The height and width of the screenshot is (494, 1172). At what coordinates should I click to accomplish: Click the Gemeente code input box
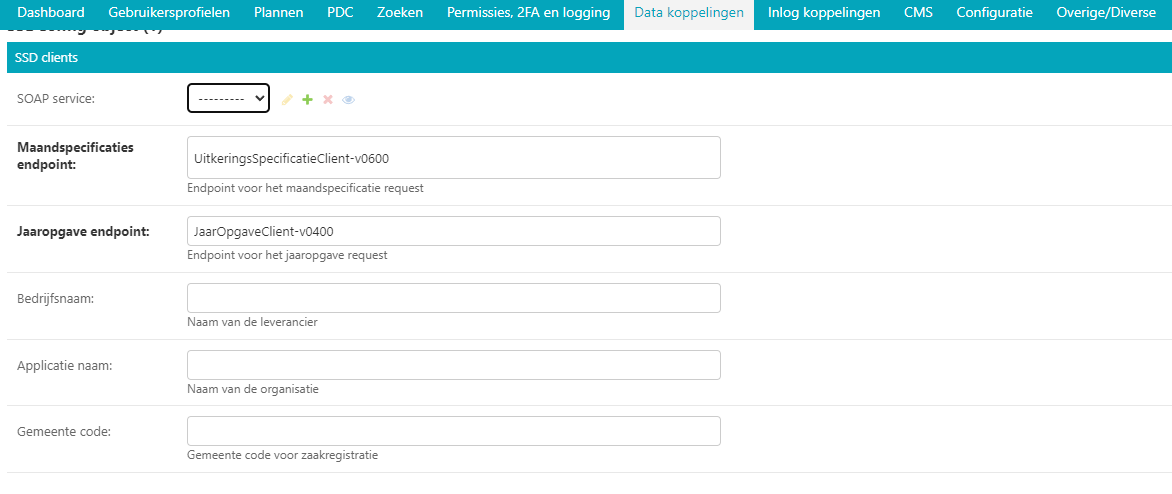[x=453, y=431]
